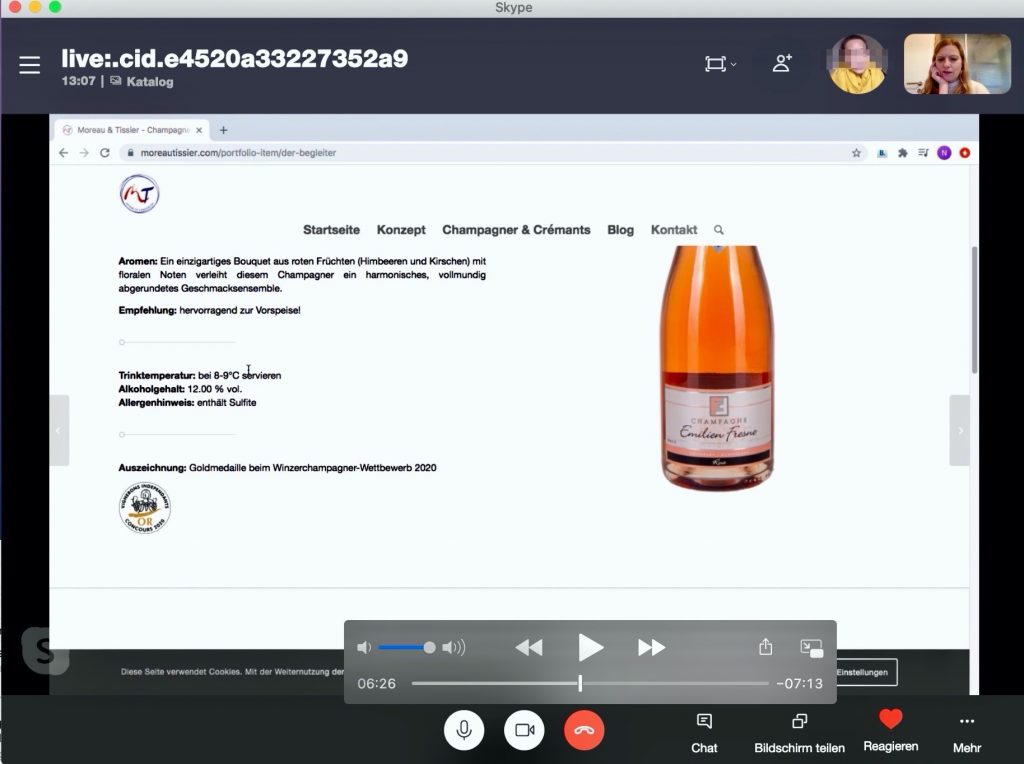Open the Chat panel
Viewport: 1024px width, 764px height.
pos(704,732)
